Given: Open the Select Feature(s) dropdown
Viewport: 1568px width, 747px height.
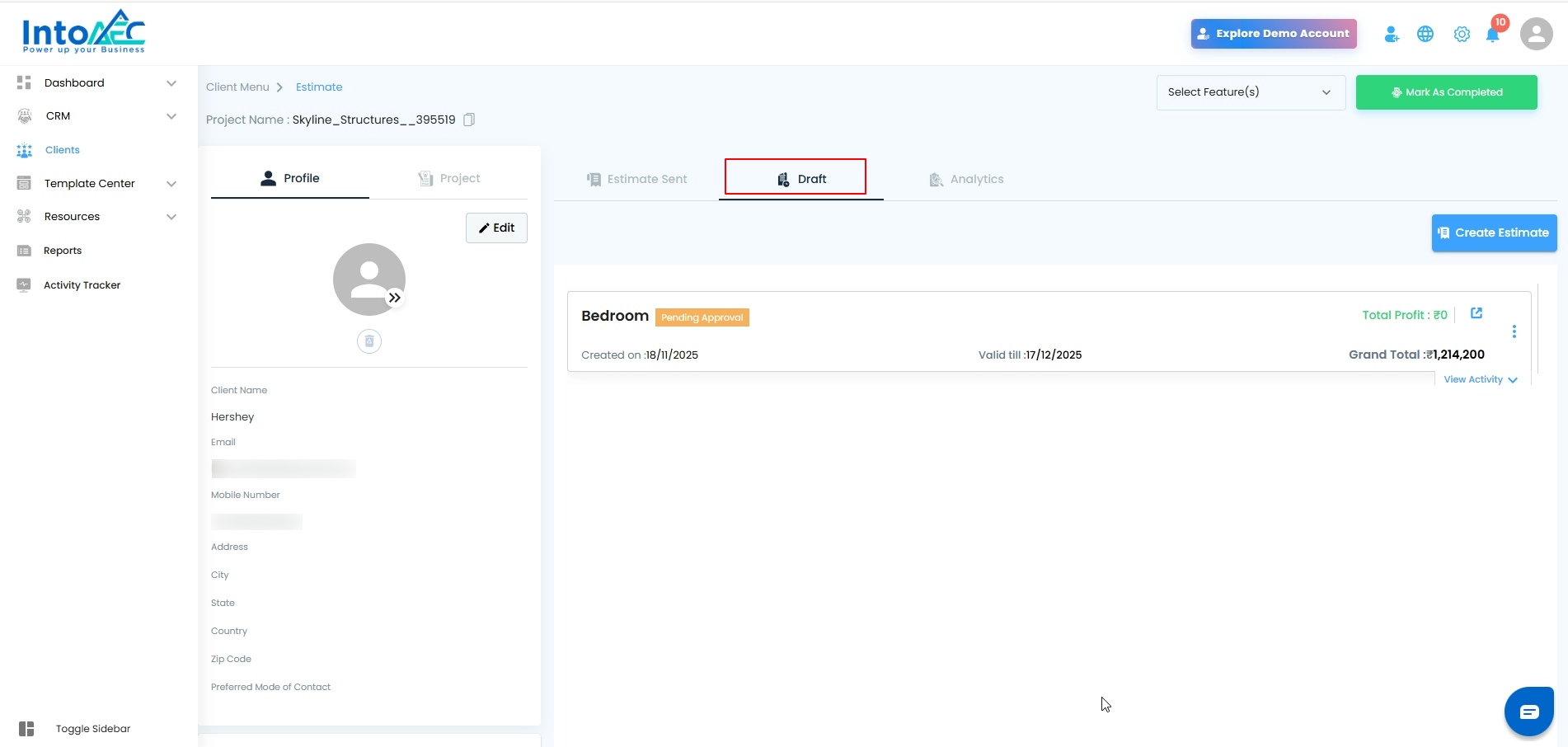Looking at the screenshot, I should pyautogui.click(x=1251, y=92).
